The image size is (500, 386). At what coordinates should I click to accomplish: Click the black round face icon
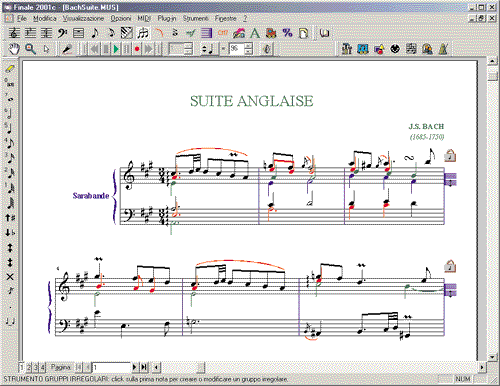[395, 49]
